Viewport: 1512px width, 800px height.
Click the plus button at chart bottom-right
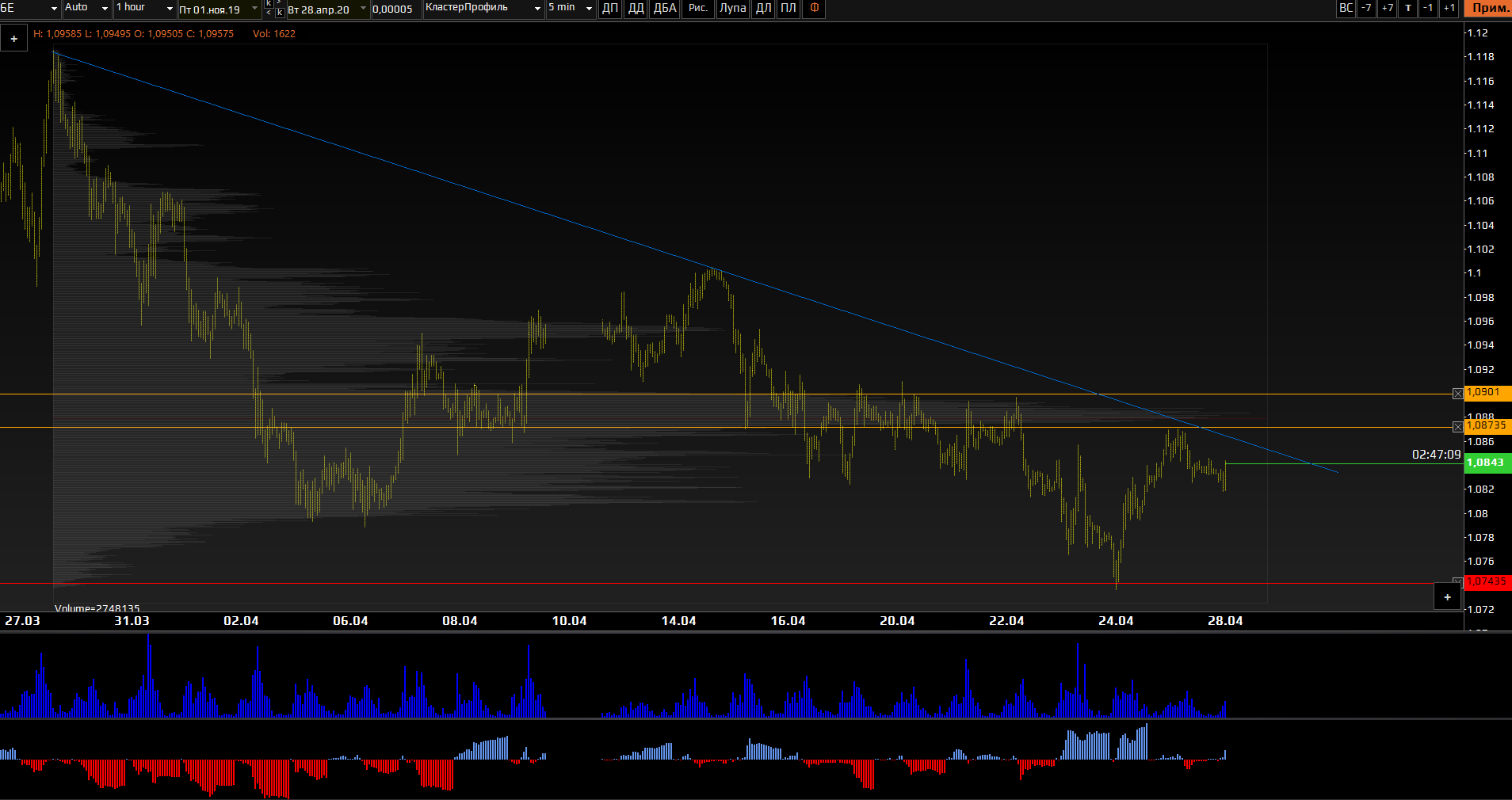point(1447,597)
